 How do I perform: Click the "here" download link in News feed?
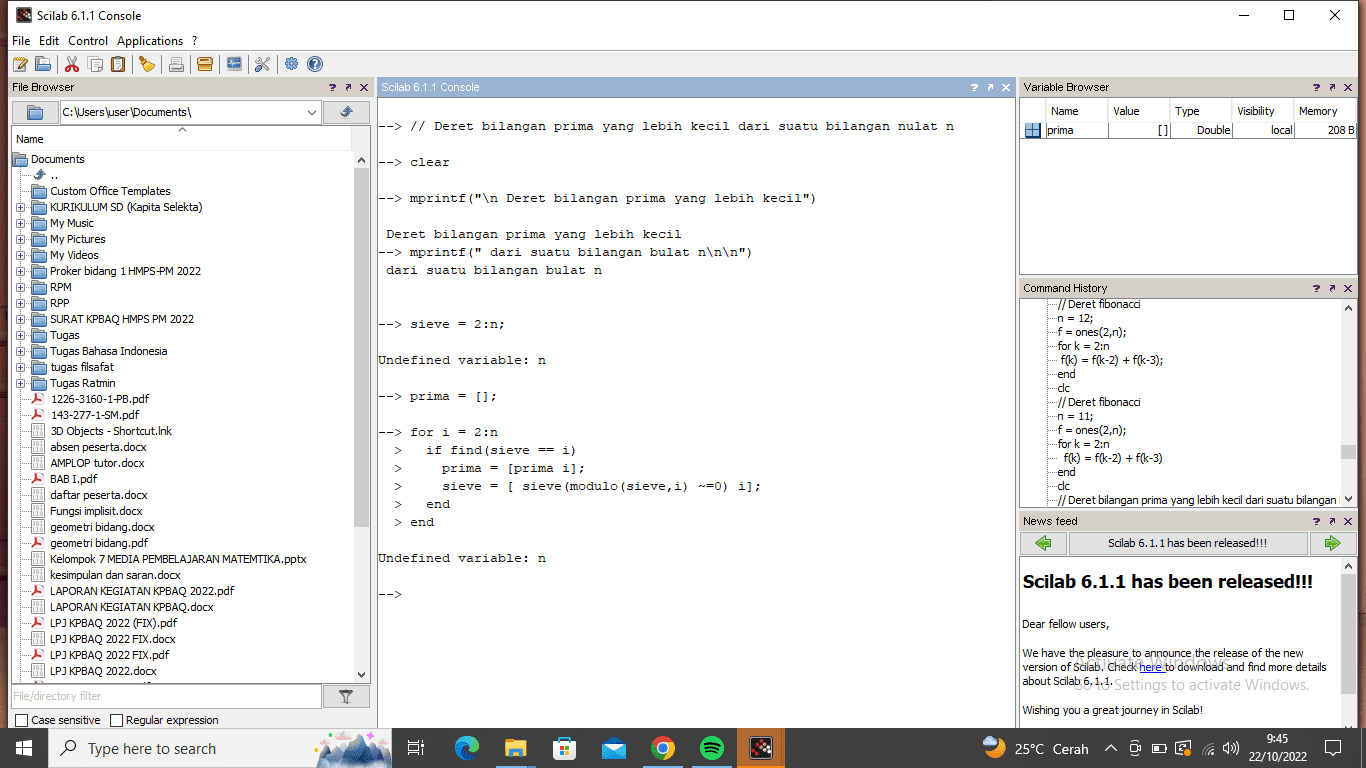tap(1150, 667)
